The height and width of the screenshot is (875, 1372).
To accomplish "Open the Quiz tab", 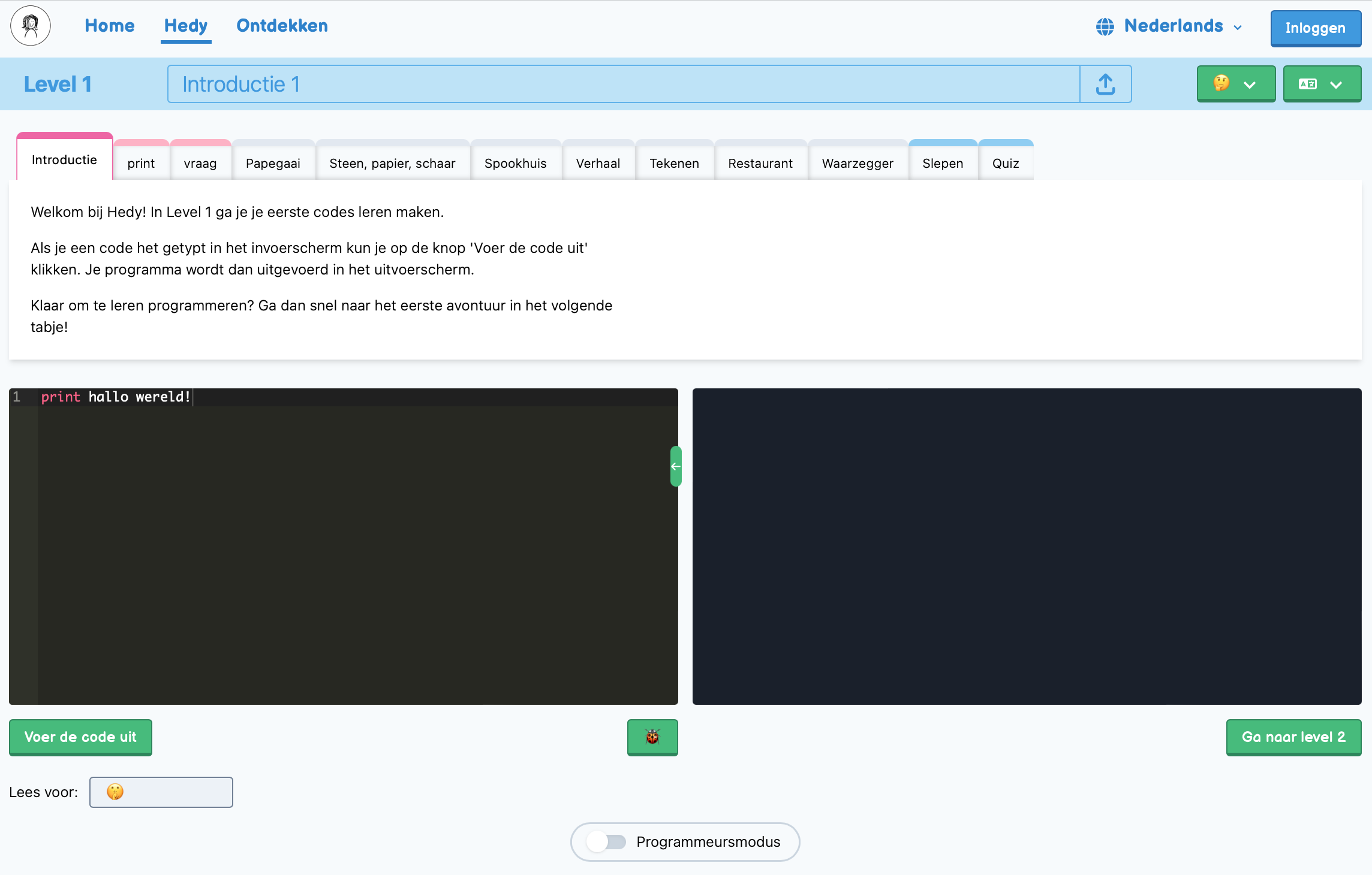I will click(1006, 161).
